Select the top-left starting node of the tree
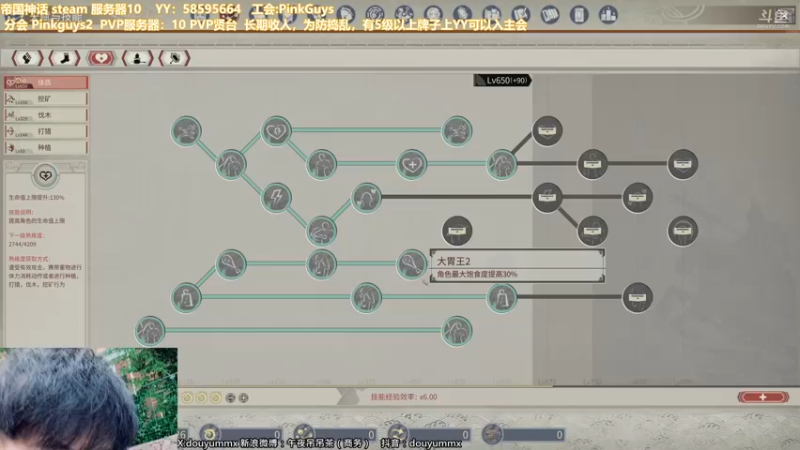 pos(186,131)
